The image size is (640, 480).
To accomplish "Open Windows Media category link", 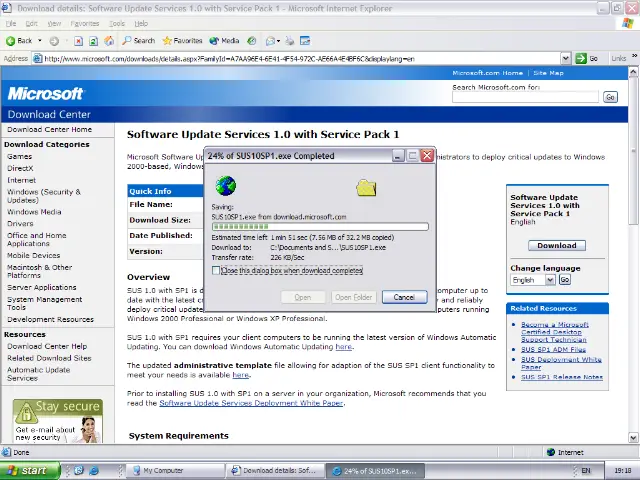I will tap(34, 212).
